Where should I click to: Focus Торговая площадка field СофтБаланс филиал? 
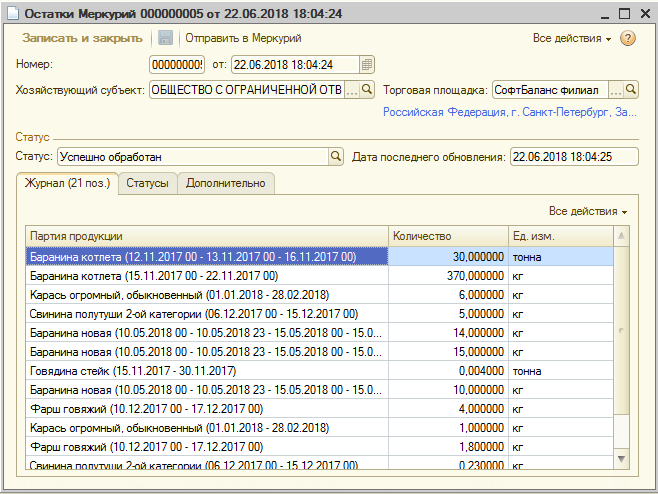pyautogui.click(x=550, y=89)
